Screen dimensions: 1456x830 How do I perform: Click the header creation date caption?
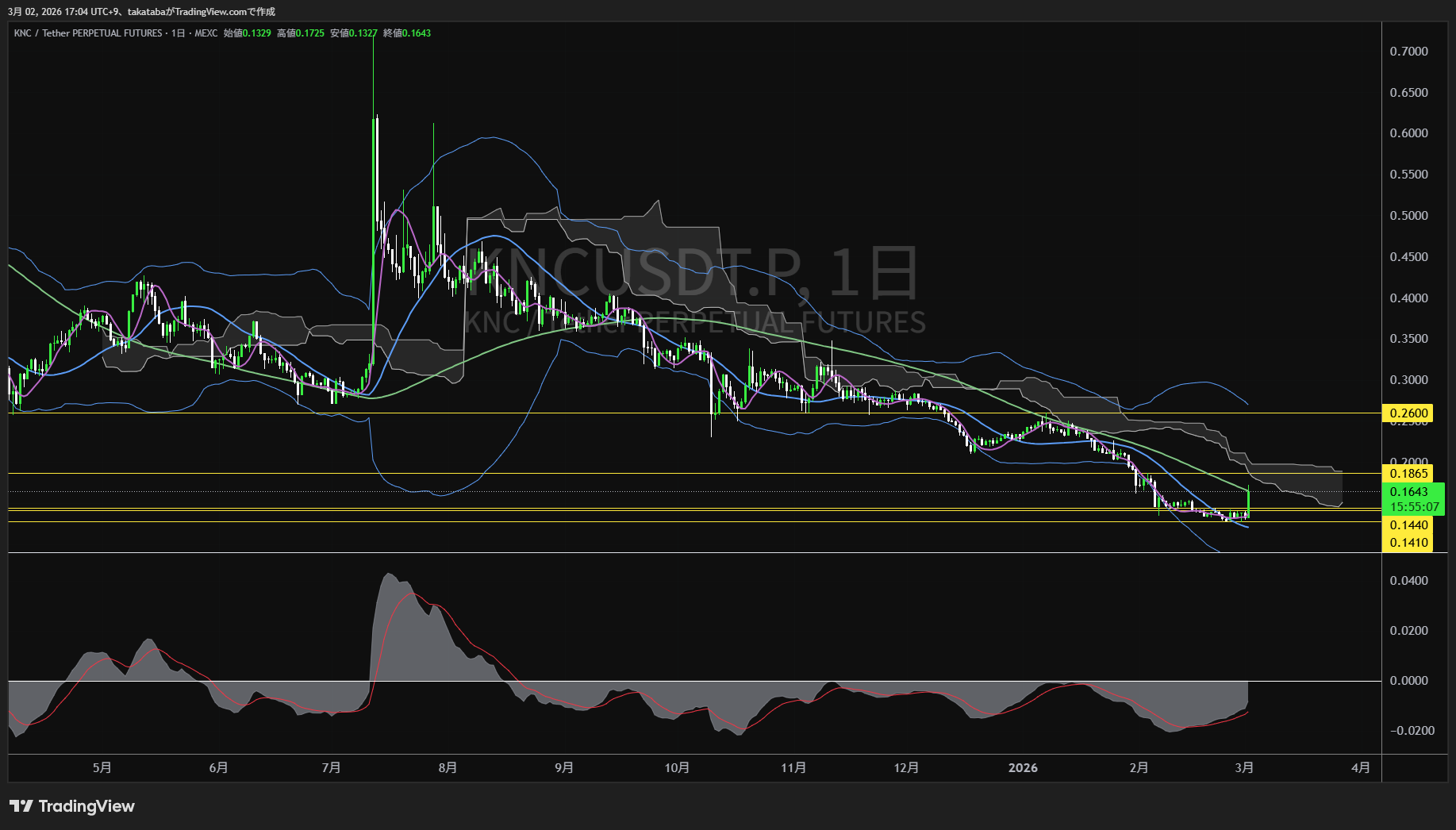click(142, 11)
